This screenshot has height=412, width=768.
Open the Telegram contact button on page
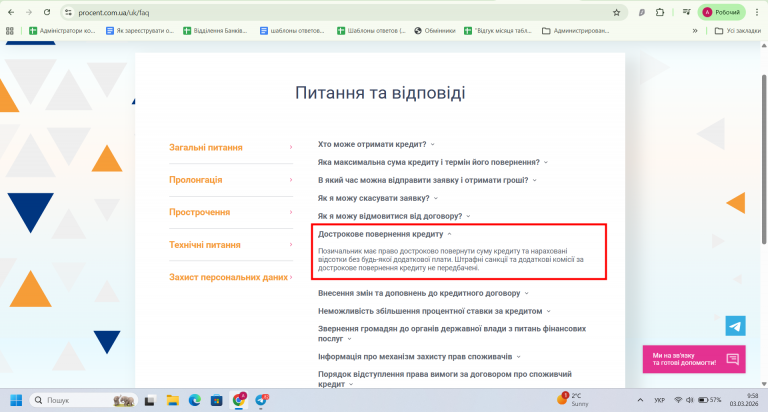(735, 326)
